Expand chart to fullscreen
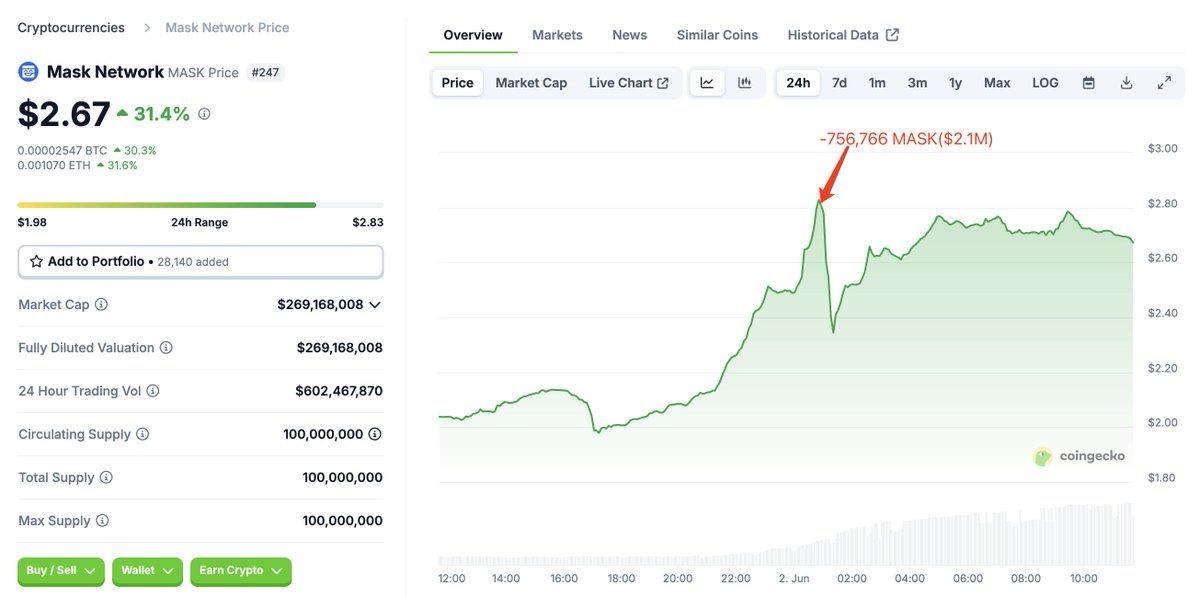The image size is (1200, 597). 1164,83
